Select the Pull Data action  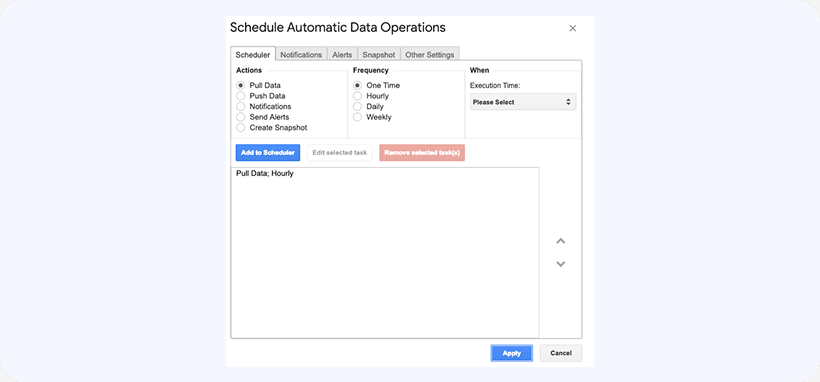[241, 85]
